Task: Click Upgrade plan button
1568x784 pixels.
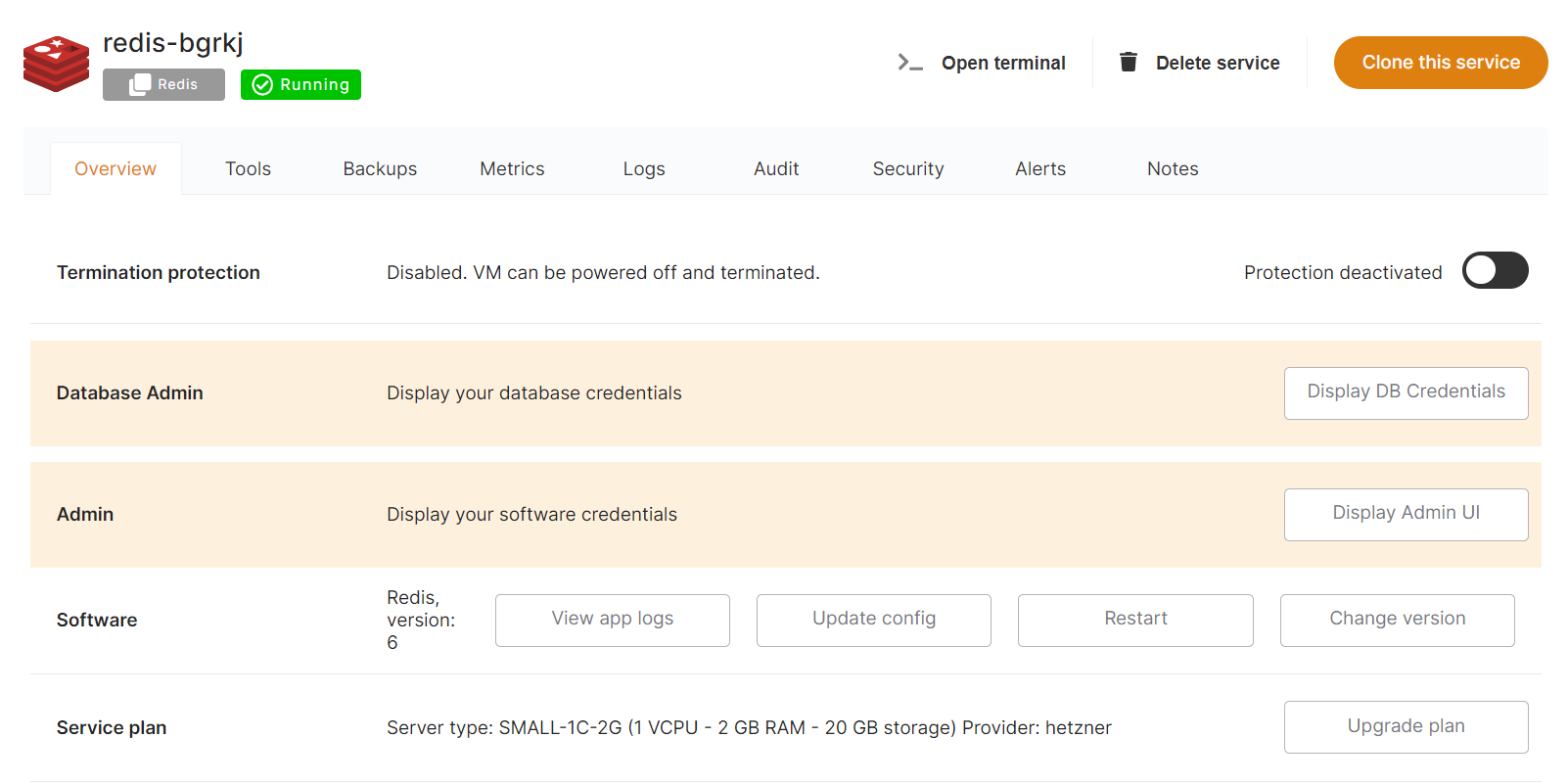Action: pos(1406,726)
